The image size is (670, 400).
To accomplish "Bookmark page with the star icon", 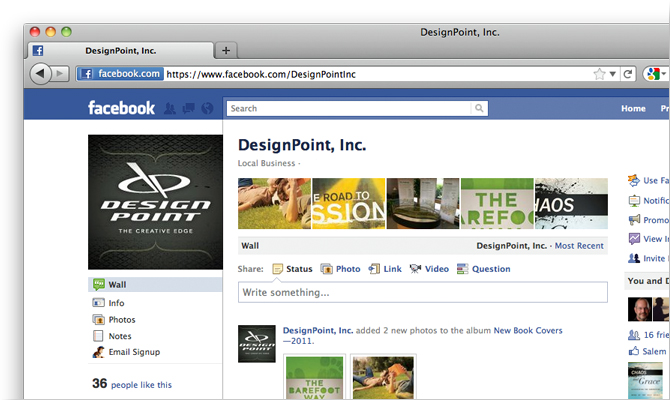I will (599, 74).
